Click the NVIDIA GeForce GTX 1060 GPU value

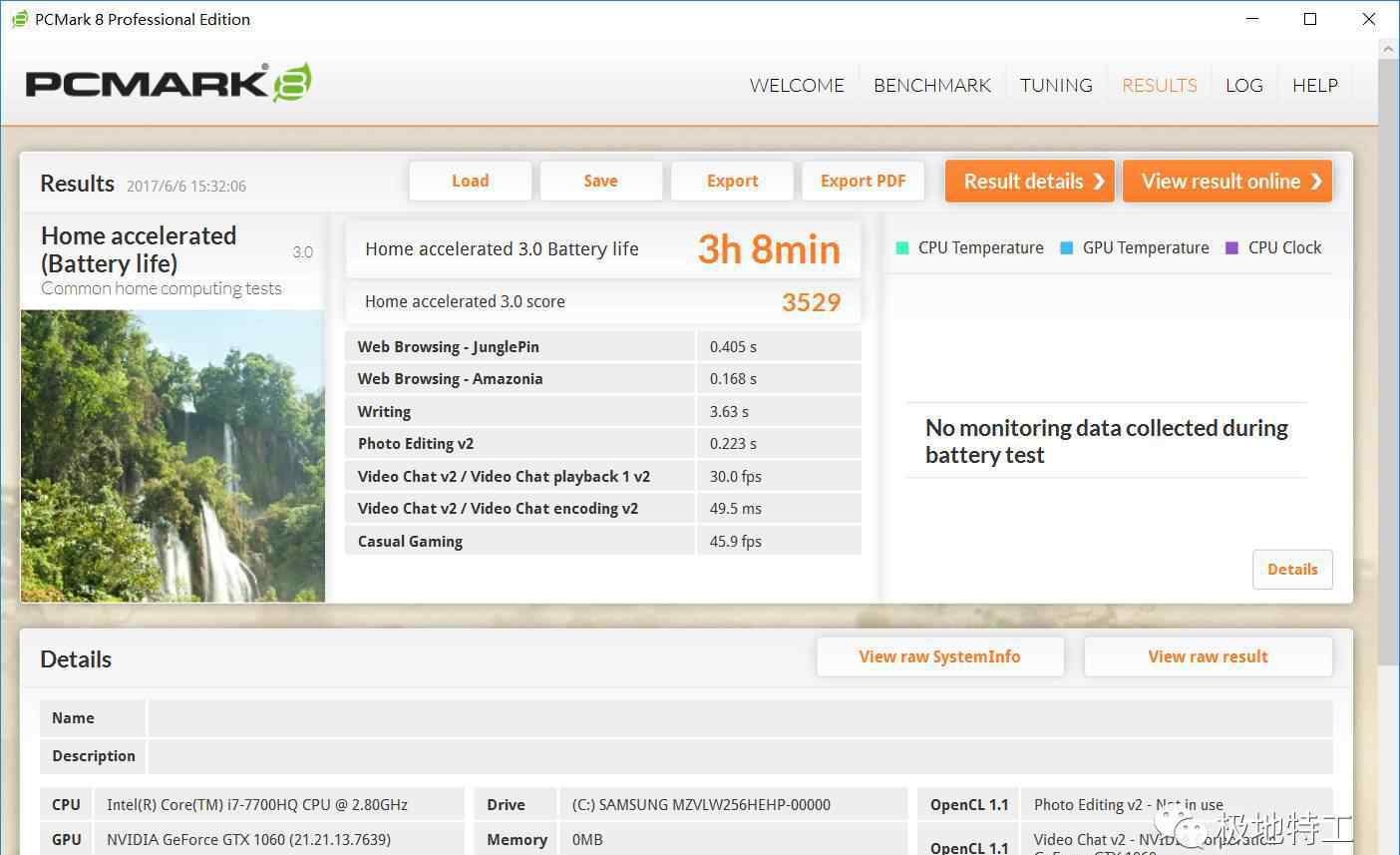pos(248,840)
